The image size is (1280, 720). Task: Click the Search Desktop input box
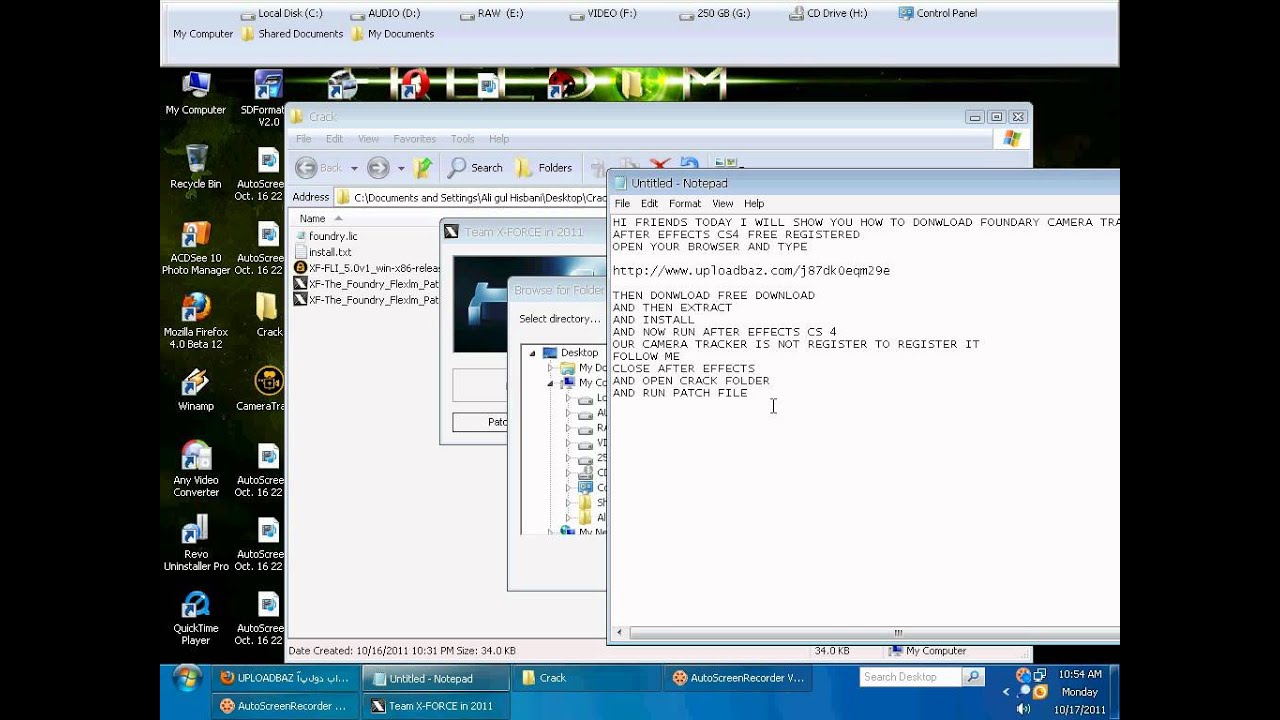click(x=910, y=677)
